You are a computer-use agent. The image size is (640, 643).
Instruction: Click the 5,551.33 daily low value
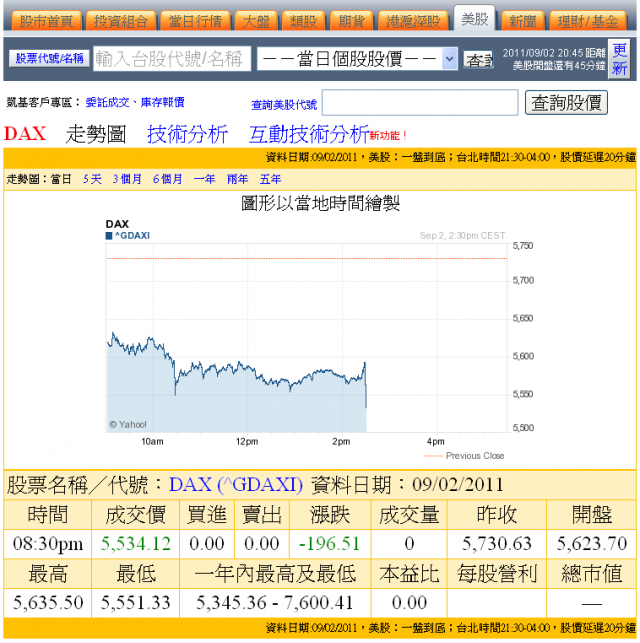tap(135, 603)
